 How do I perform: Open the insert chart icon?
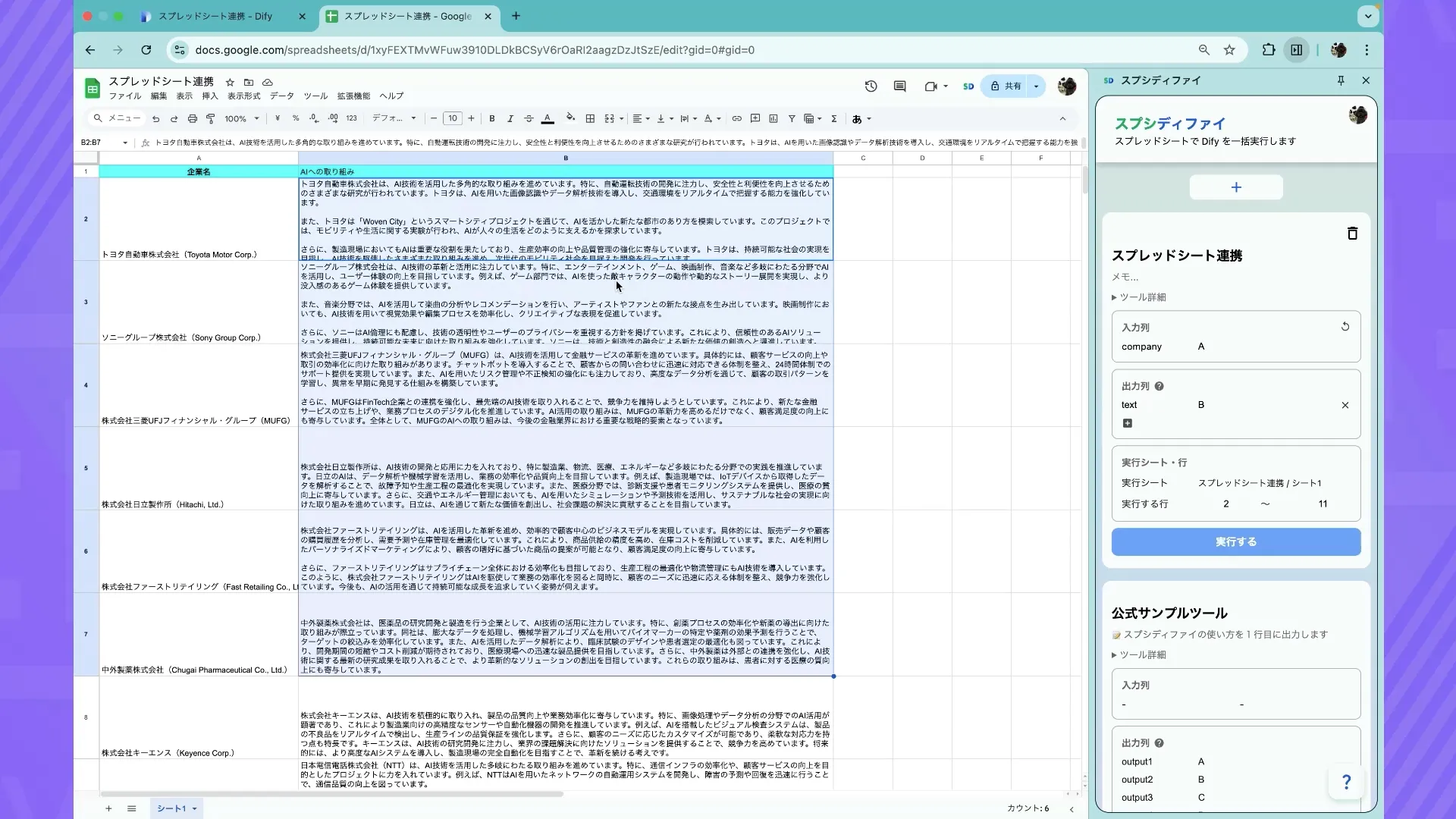[x=773, y=118]
